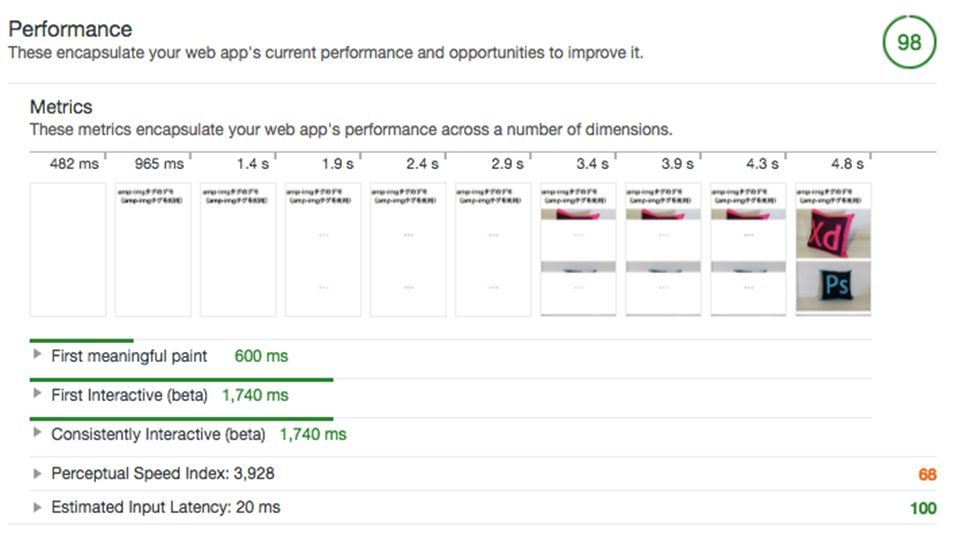
Task: Select the 2.4 s filmstrip frame
Action: point(408,249)
